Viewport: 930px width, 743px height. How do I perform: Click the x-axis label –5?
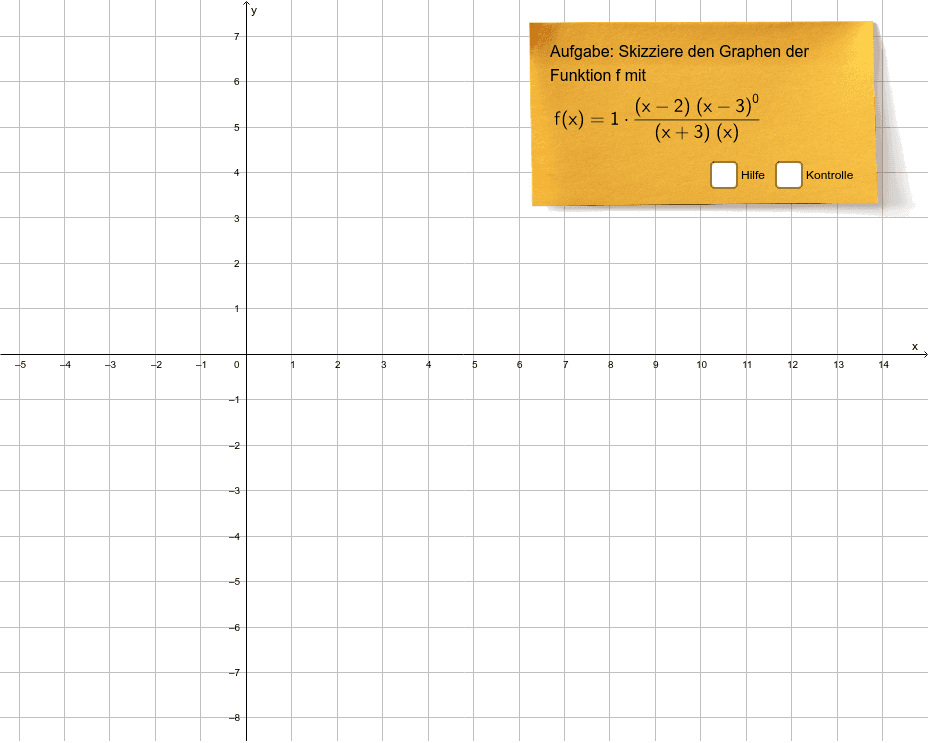coord(20,365)
